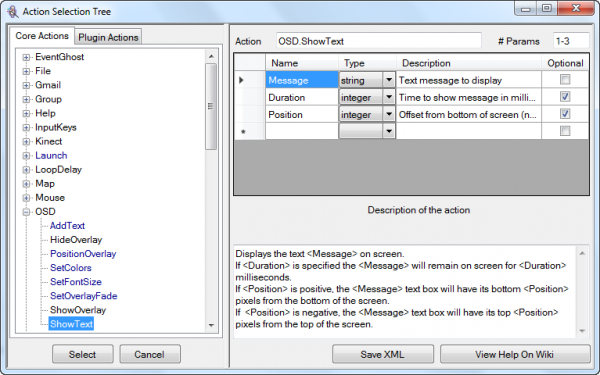Screen dimensions: 600x375
Task: Click the Action Selection Tree title bar icon
Action: click(x=12, y=11)
